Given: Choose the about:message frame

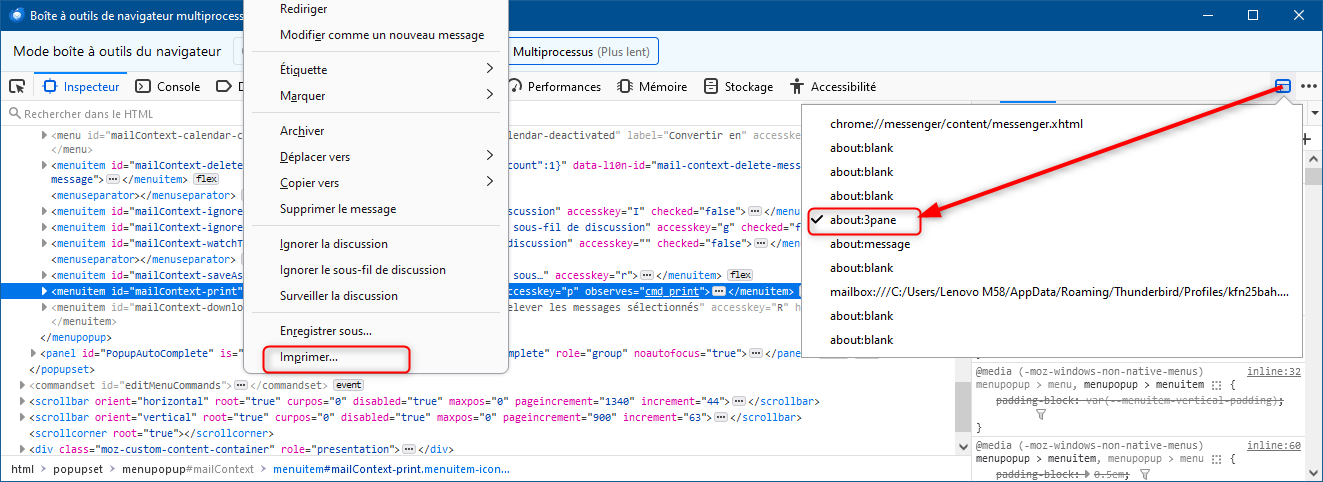Looking at the screenshot, I should point(869,244).
